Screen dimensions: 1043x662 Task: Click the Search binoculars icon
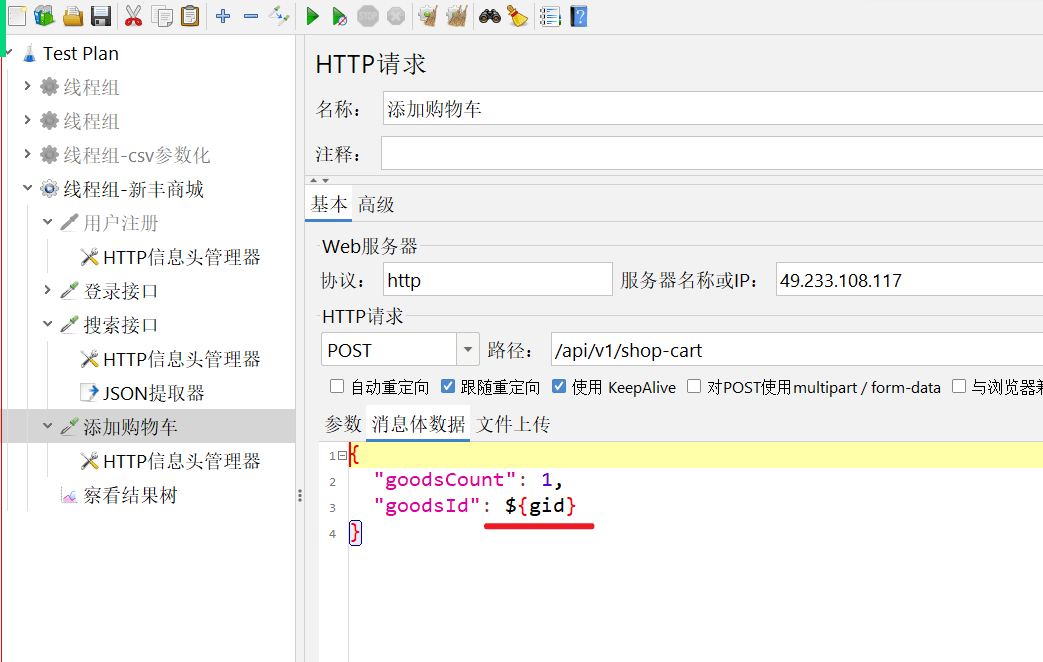[490, 16]
